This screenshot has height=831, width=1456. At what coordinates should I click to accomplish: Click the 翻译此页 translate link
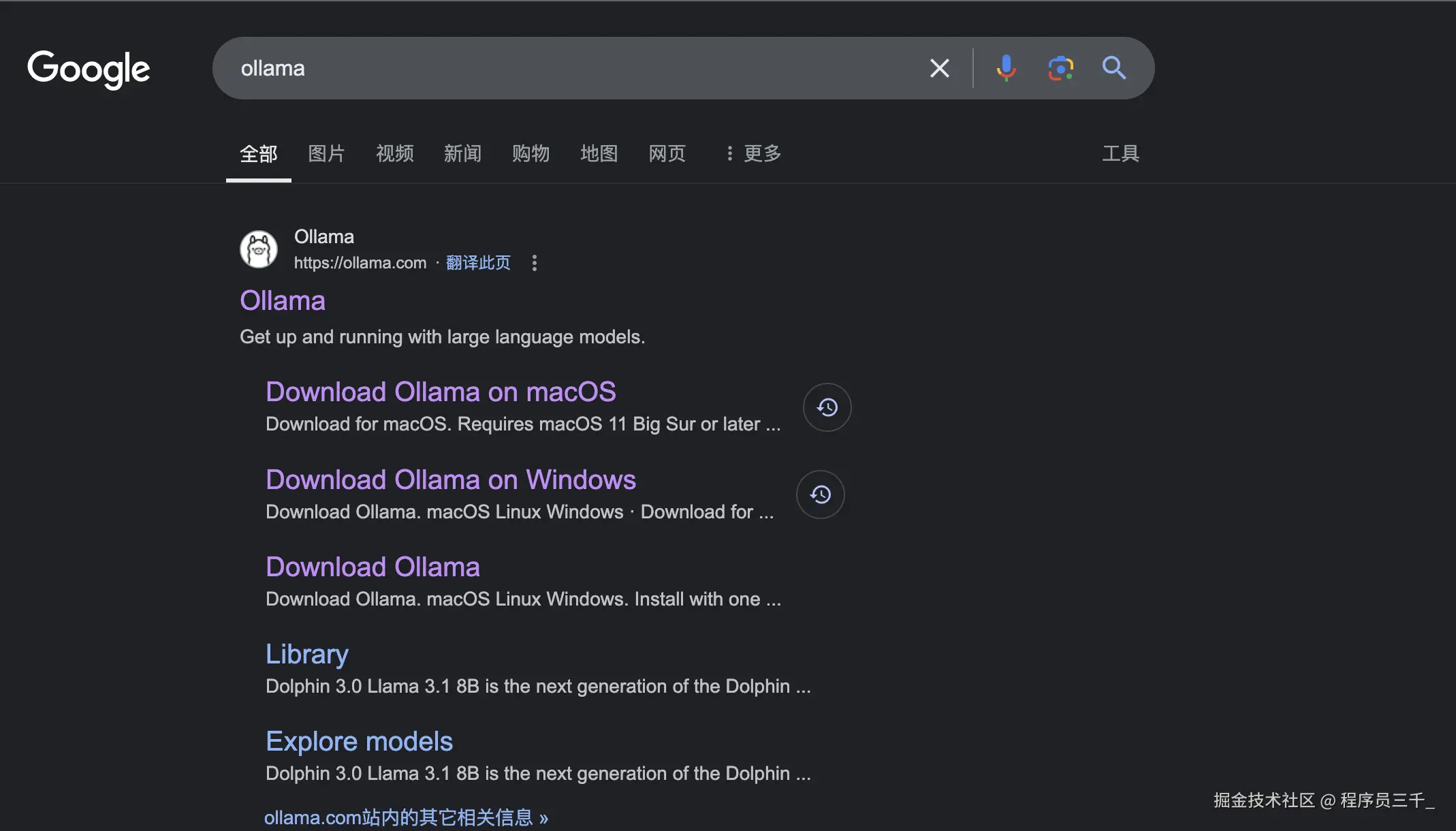478,263
